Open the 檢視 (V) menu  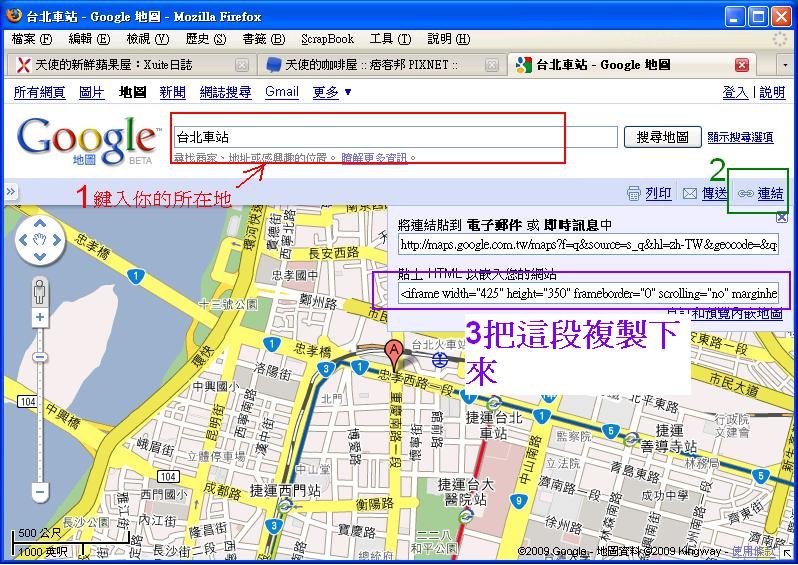tap(148, 39)
